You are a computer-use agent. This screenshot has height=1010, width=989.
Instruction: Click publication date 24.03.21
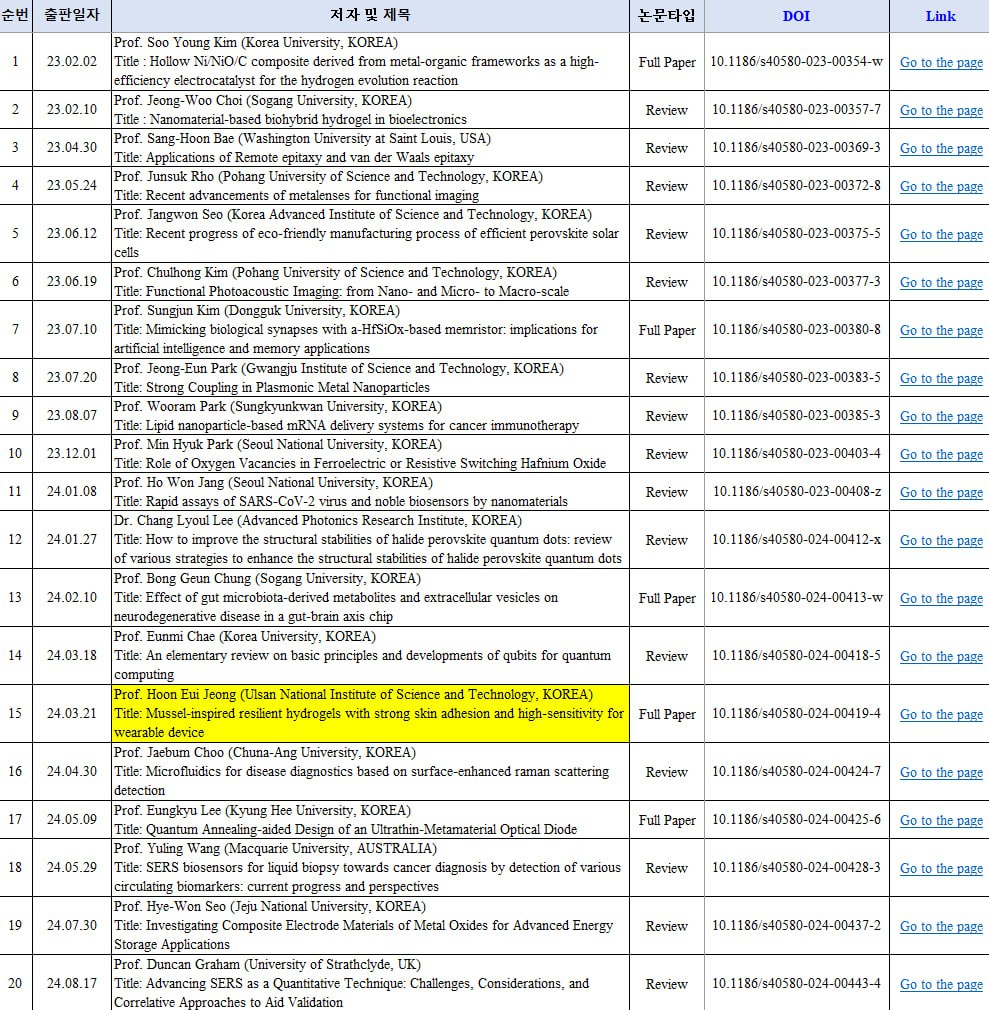[x=72, y=714]
